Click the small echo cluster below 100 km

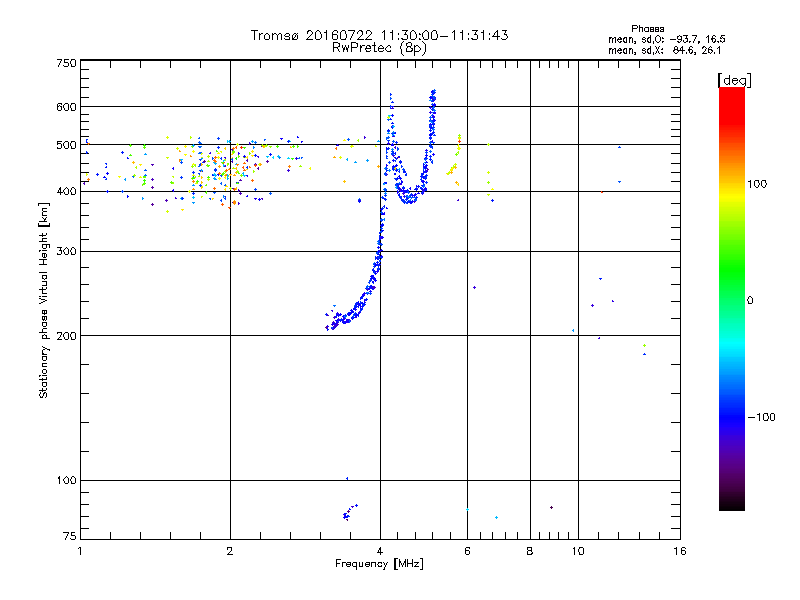[x=349, y=512]
